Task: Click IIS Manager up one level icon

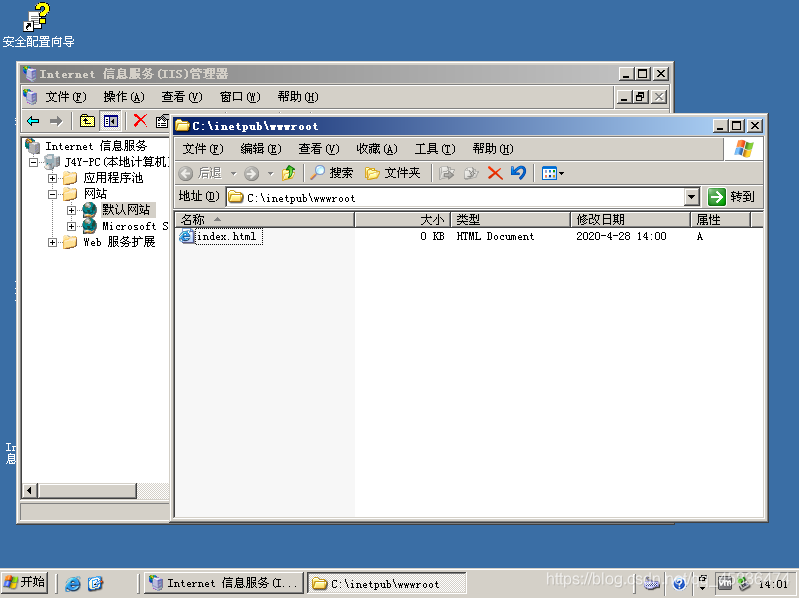Action: (x=87, y=121)
